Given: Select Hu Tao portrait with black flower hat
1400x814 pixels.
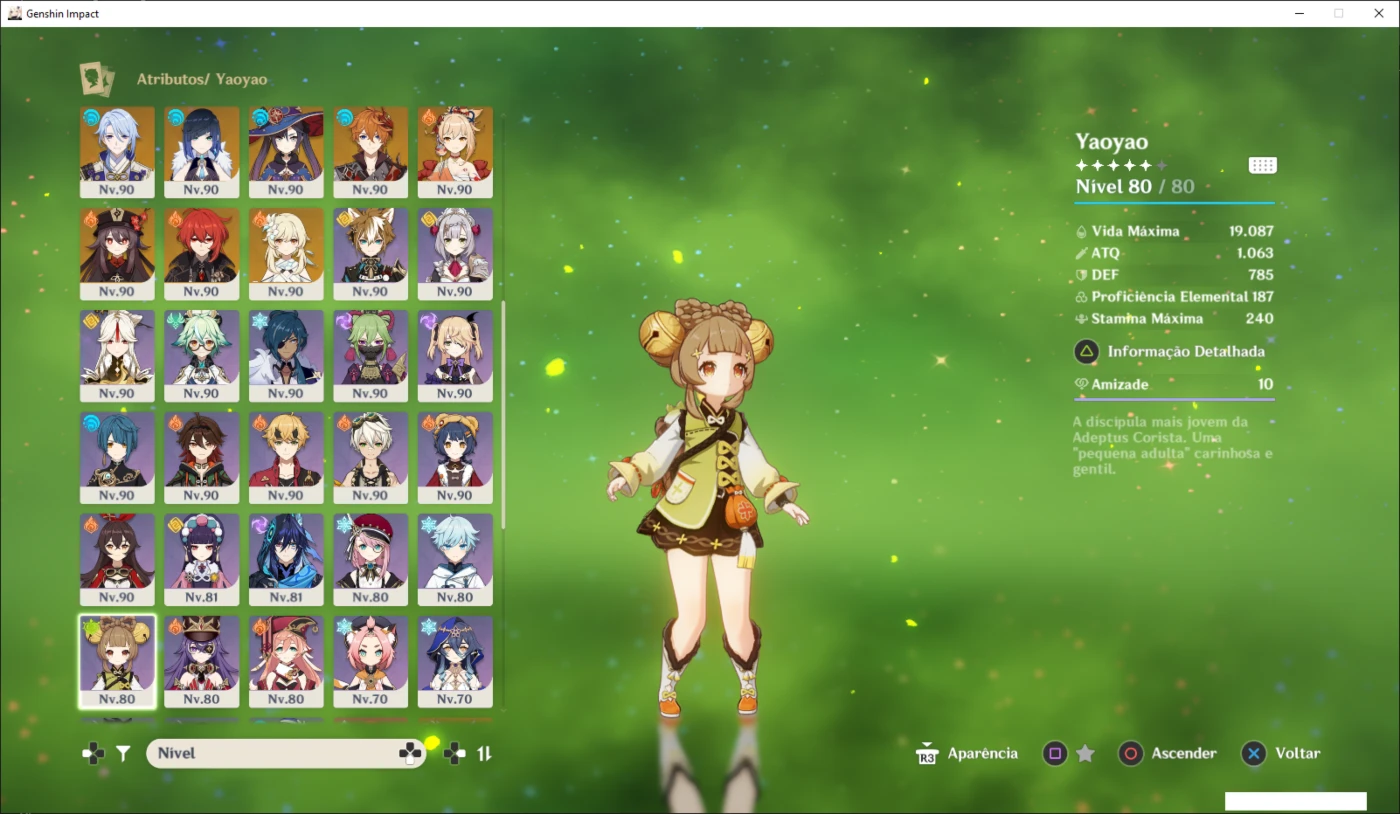Looking at the screenshot, I should (x=117, y=254).
